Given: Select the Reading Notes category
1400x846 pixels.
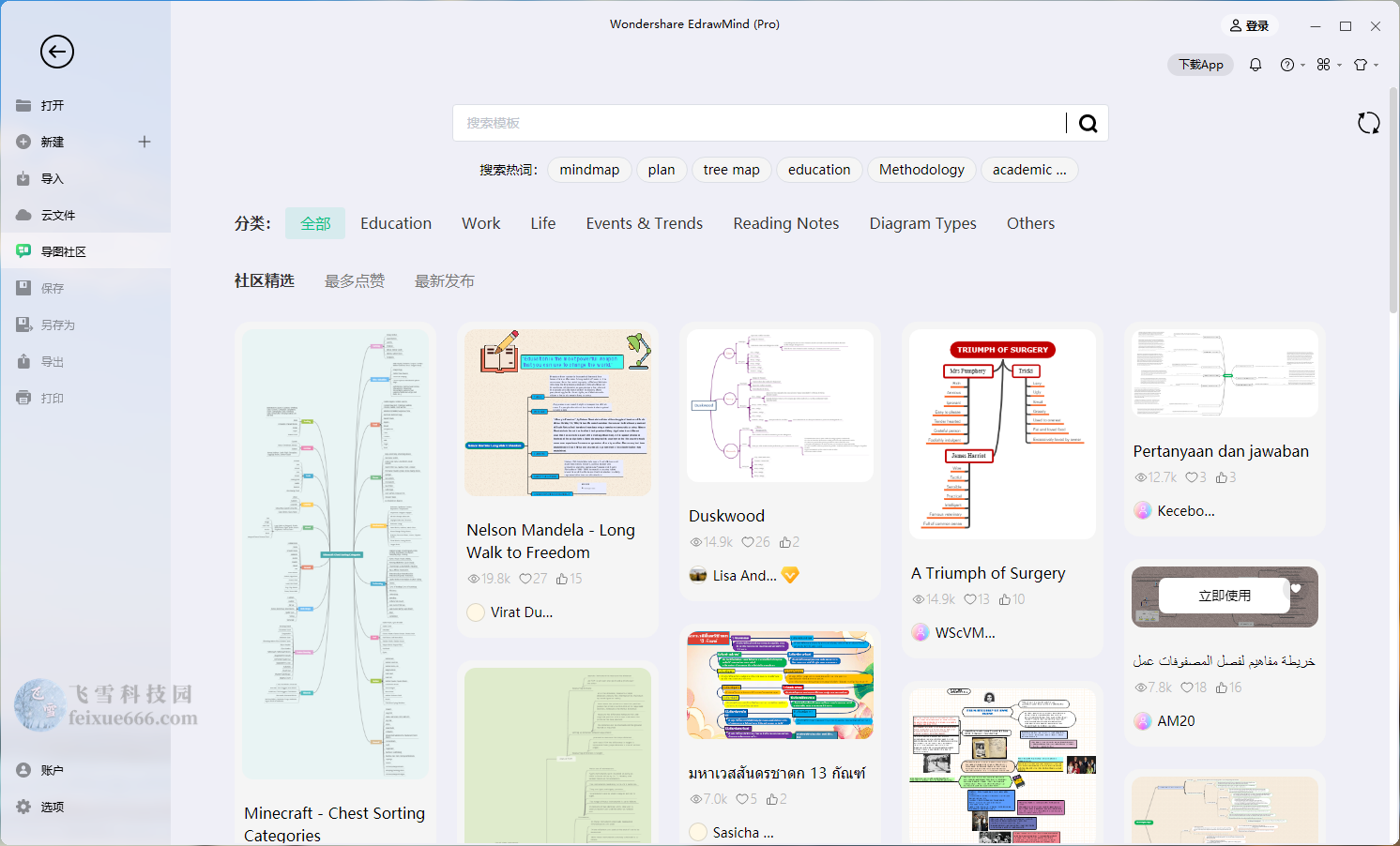Looking at the screenshot, I should point(786,223).
